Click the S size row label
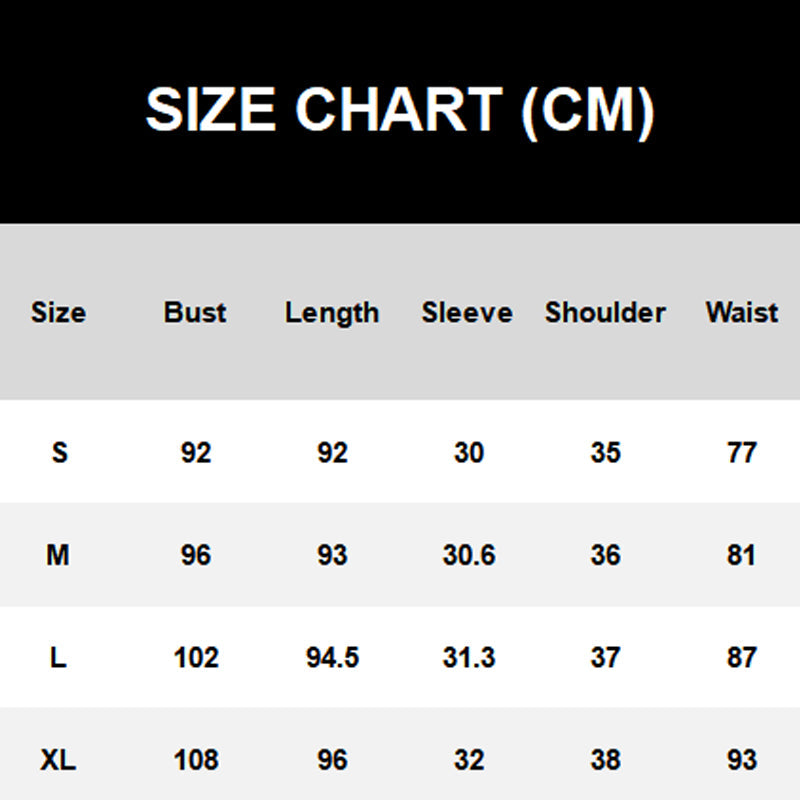 pyautogui.click(x=59, y=452)
